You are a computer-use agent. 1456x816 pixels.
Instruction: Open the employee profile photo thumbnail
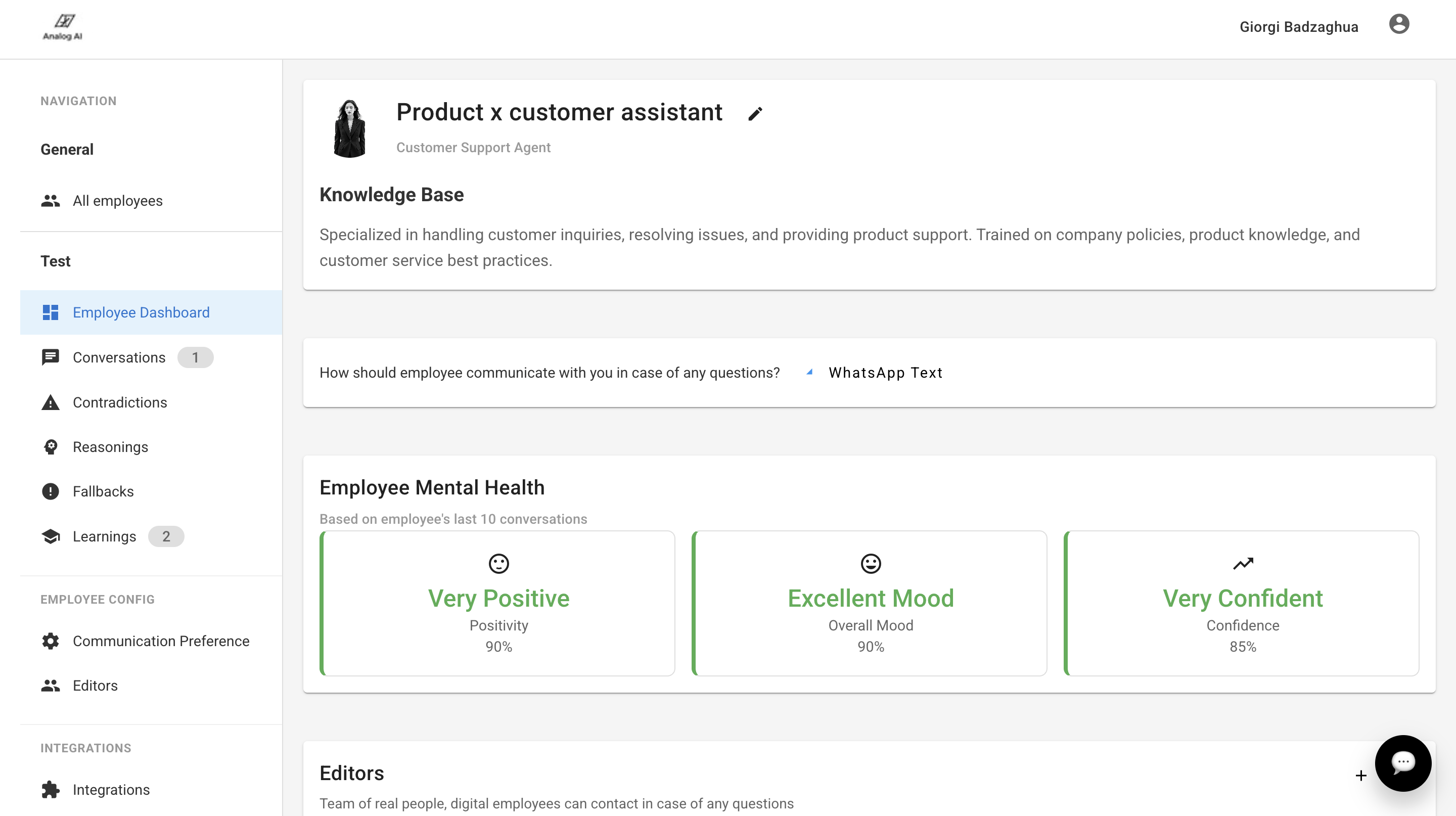[350, 128]
